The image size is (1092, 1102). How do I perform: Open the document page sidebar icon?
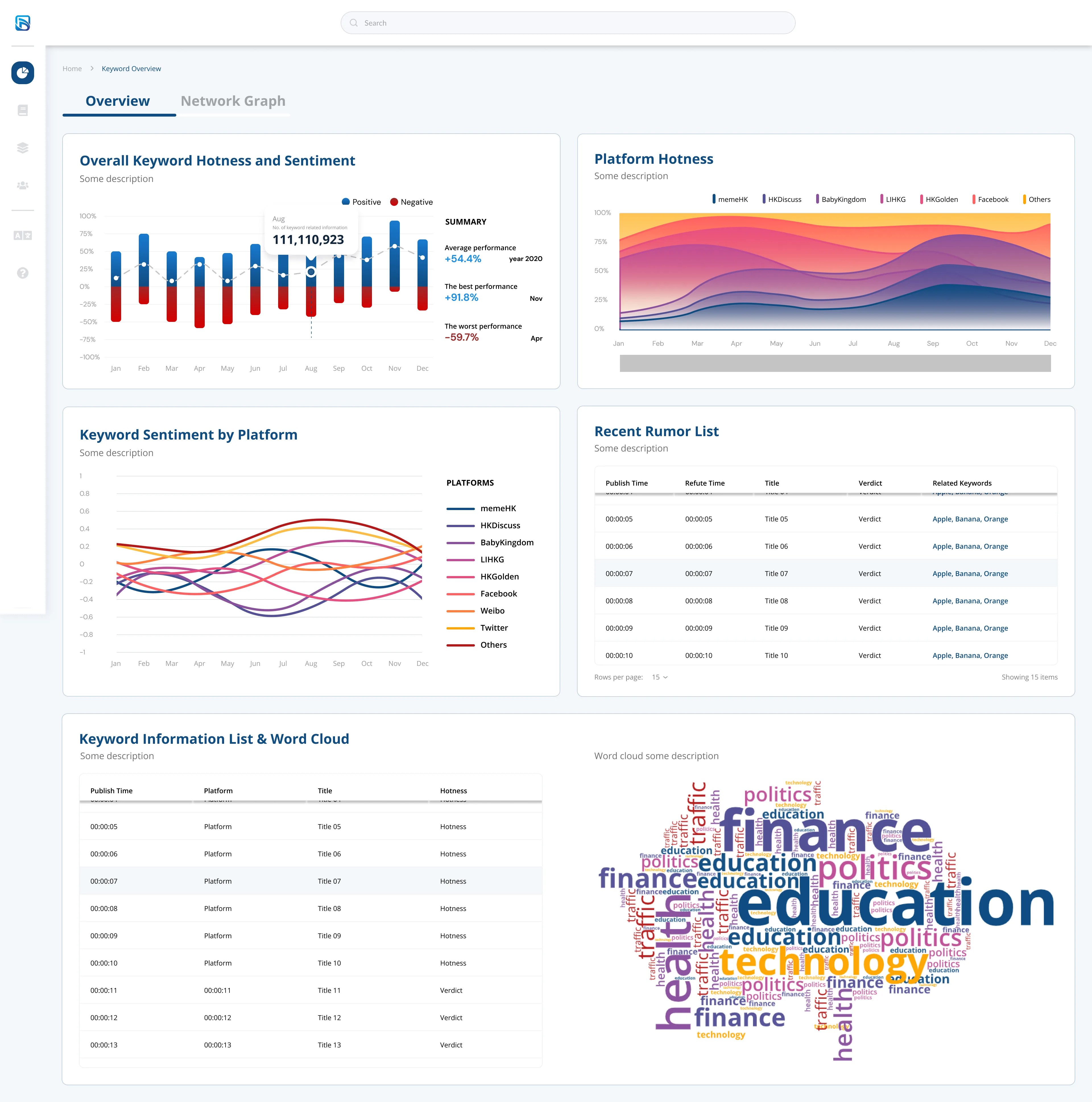23,110
